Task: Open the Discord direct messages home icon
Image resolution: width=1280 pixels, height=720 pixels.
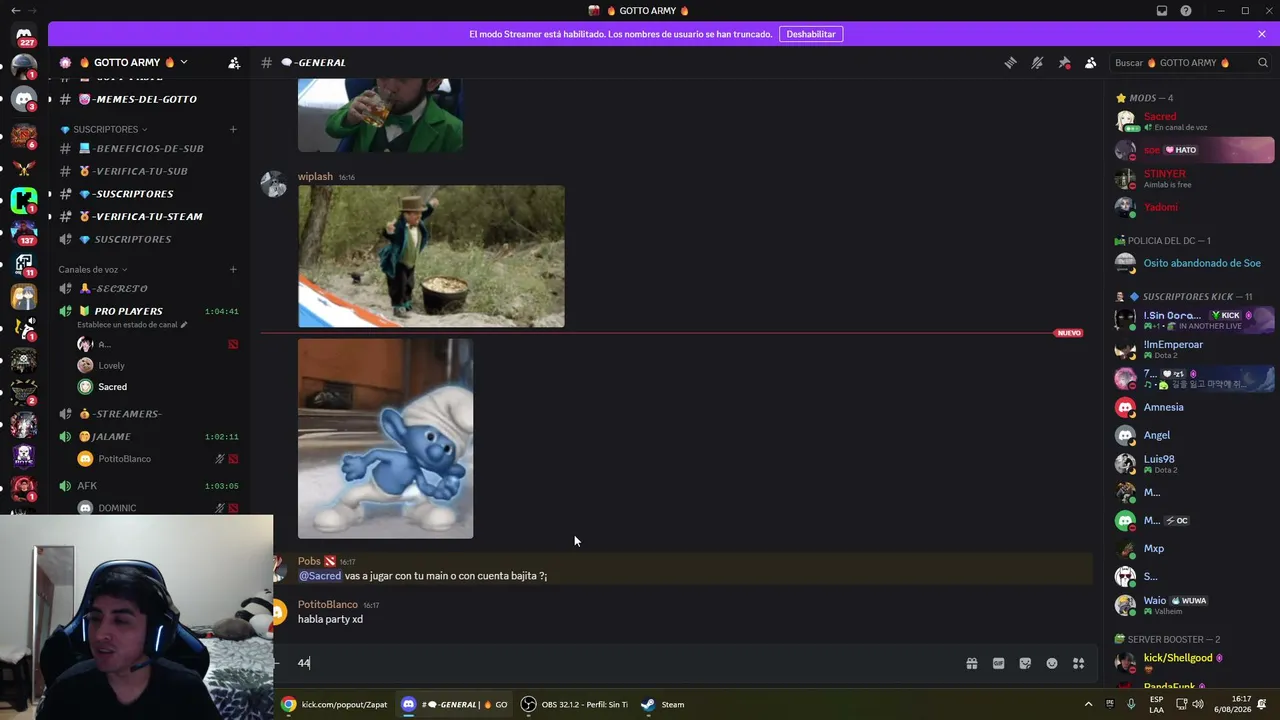Action: (24, 34)
